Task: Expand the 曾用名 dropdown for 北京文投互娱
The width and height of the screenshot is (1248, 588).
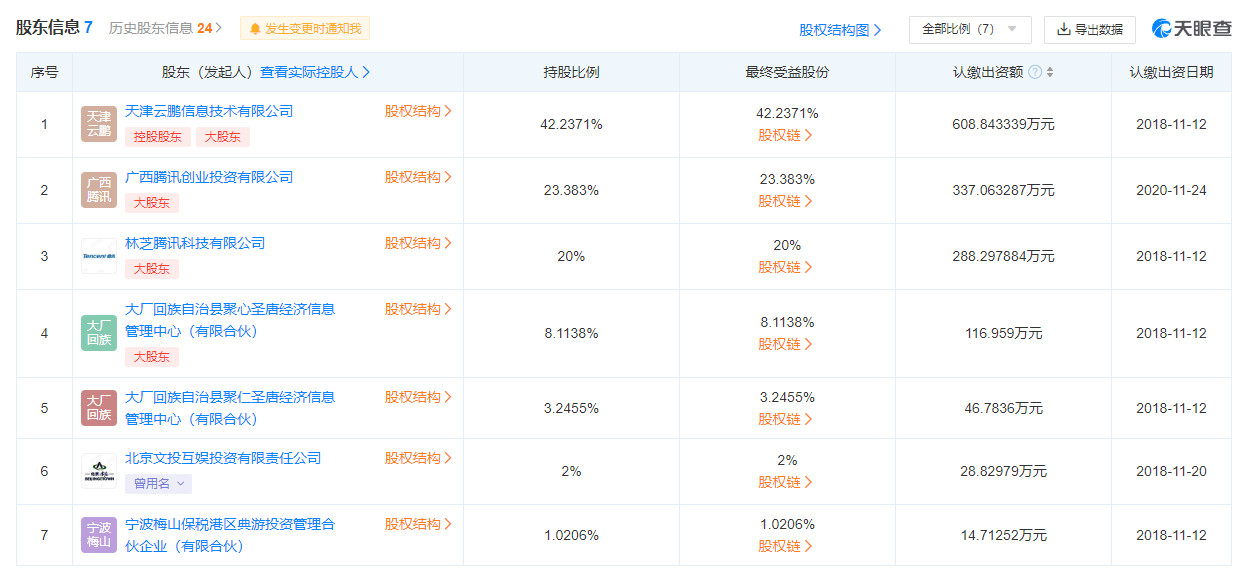Action: click(158, 484)
